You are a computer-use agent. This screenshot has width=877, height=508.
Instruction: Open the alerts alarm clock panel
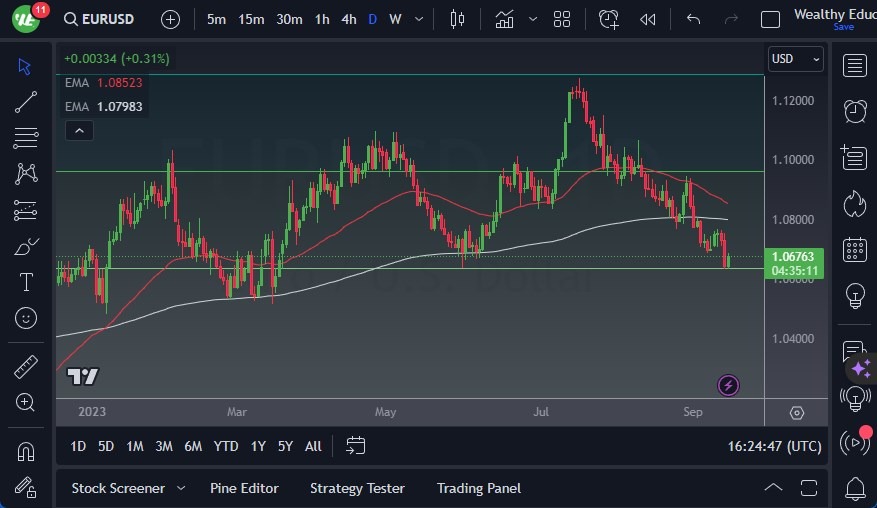(855, 111)
